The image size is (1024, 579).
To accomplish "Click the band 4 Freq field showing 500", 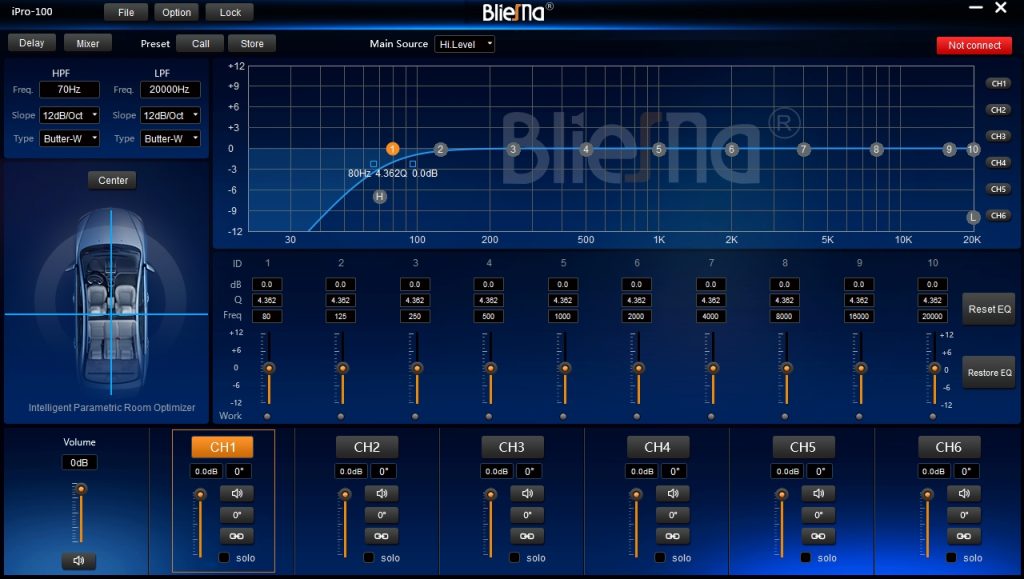I will pyautogui.click(x=488, y=316).
